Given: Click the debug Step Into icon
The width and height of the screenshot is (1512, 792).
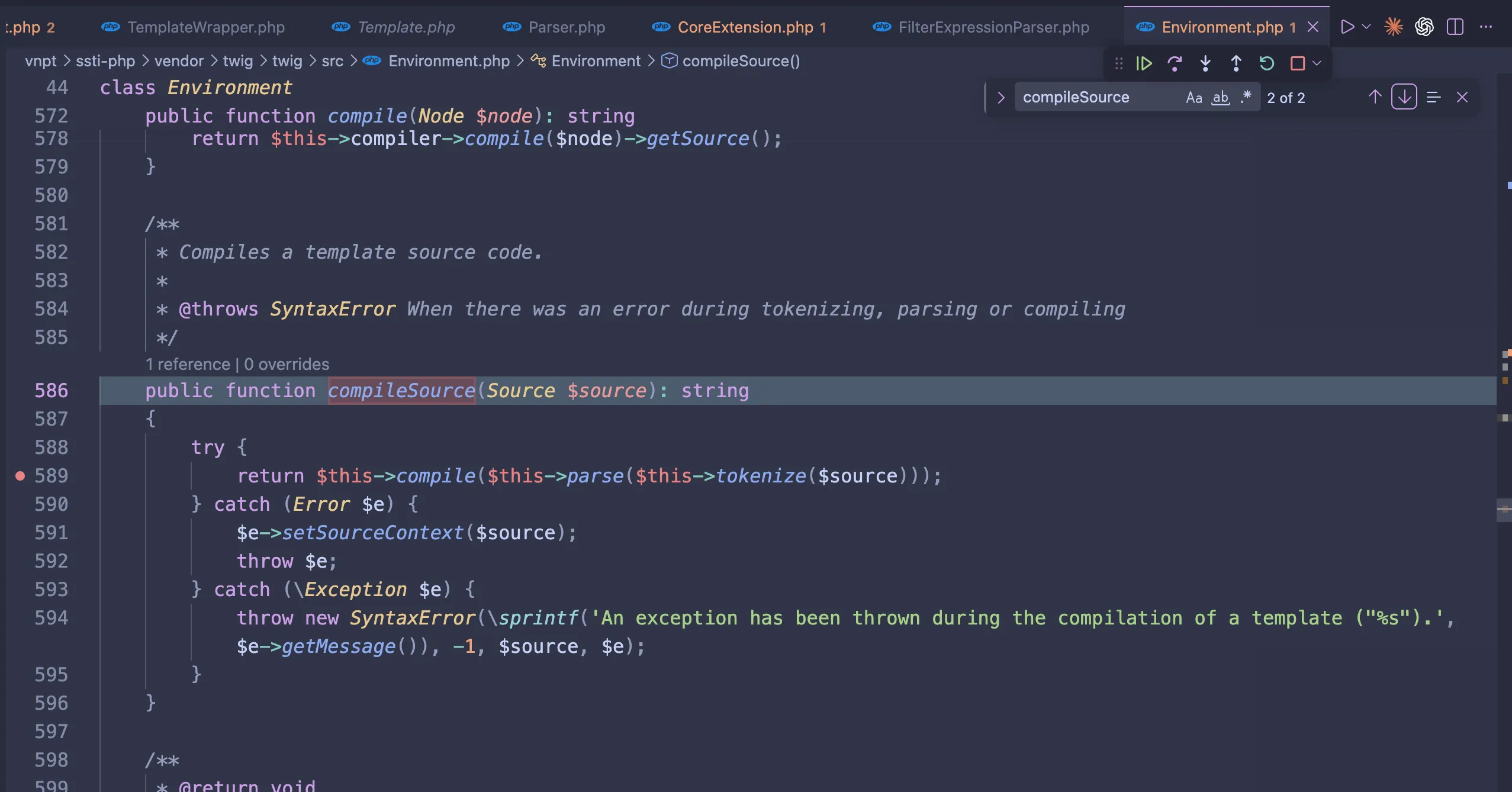Looking at the screenshot, I should [1205, 63].
